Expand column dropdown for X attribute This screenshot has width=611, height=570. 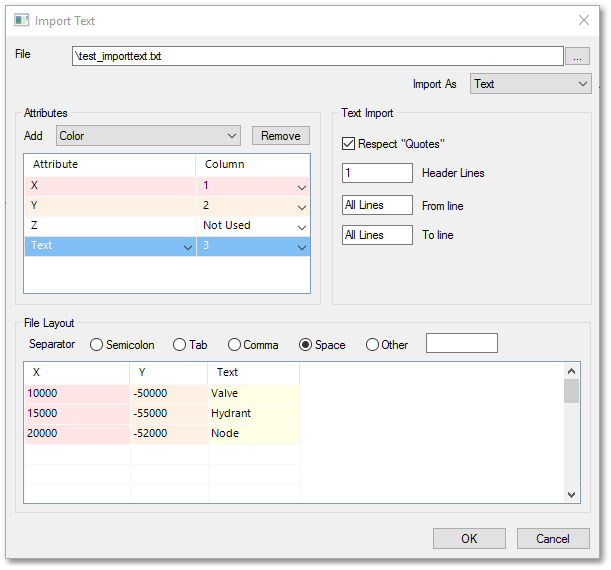302,187
